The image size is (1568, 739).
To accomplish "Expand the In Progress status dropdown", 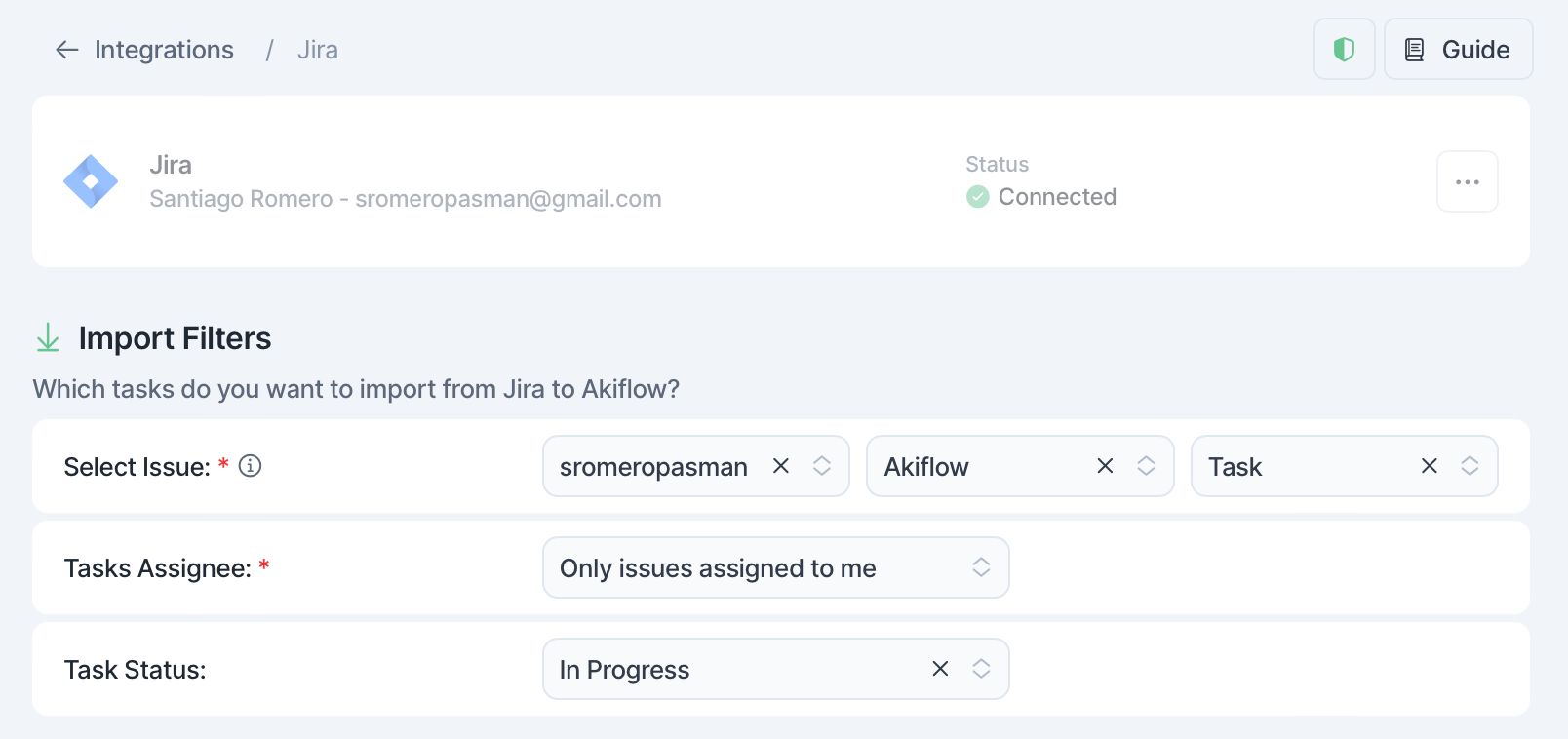I will [981, 669].
